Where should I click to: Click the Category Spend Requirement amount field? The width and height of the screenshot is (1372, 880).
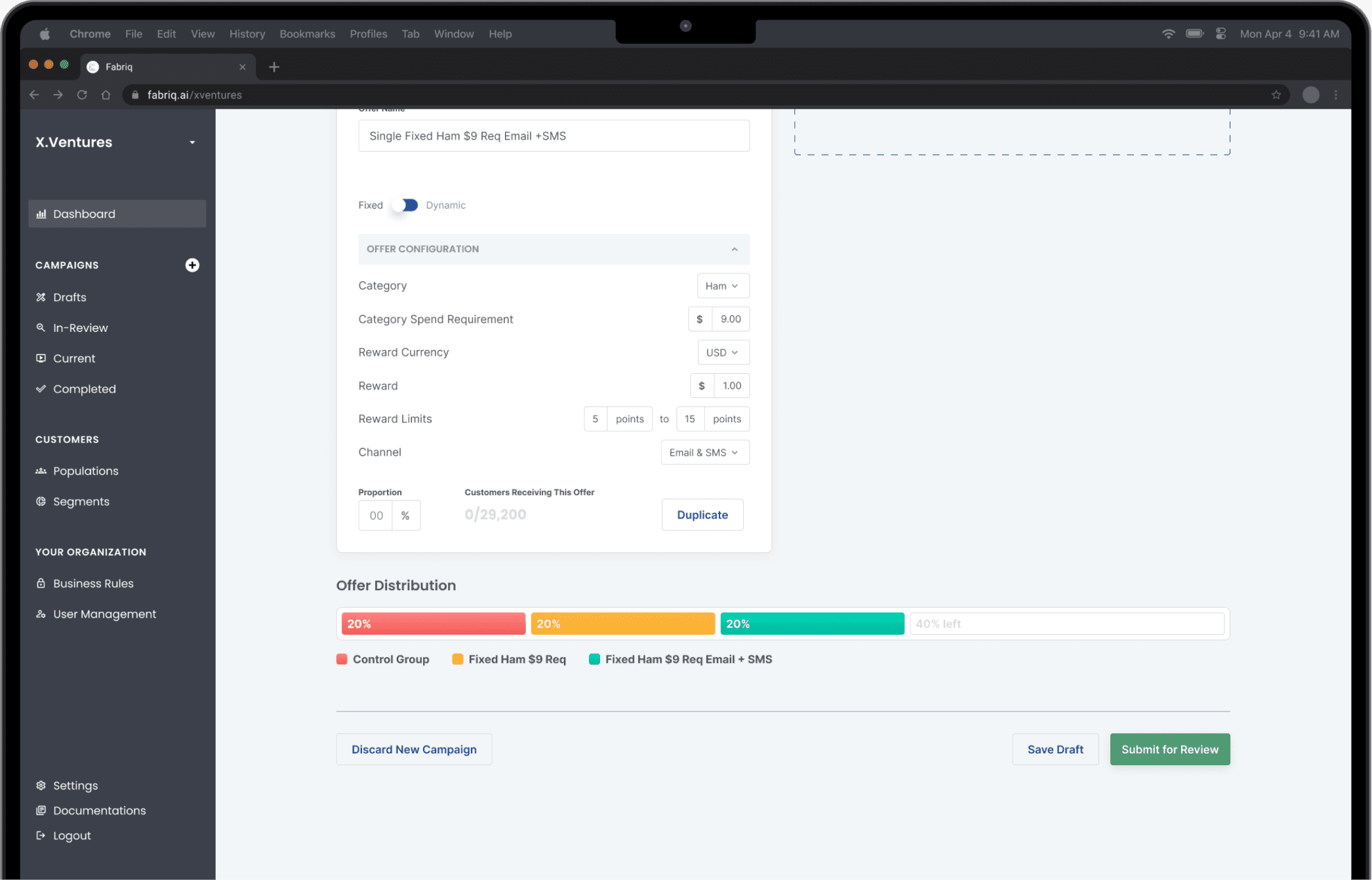coord(731,319)
